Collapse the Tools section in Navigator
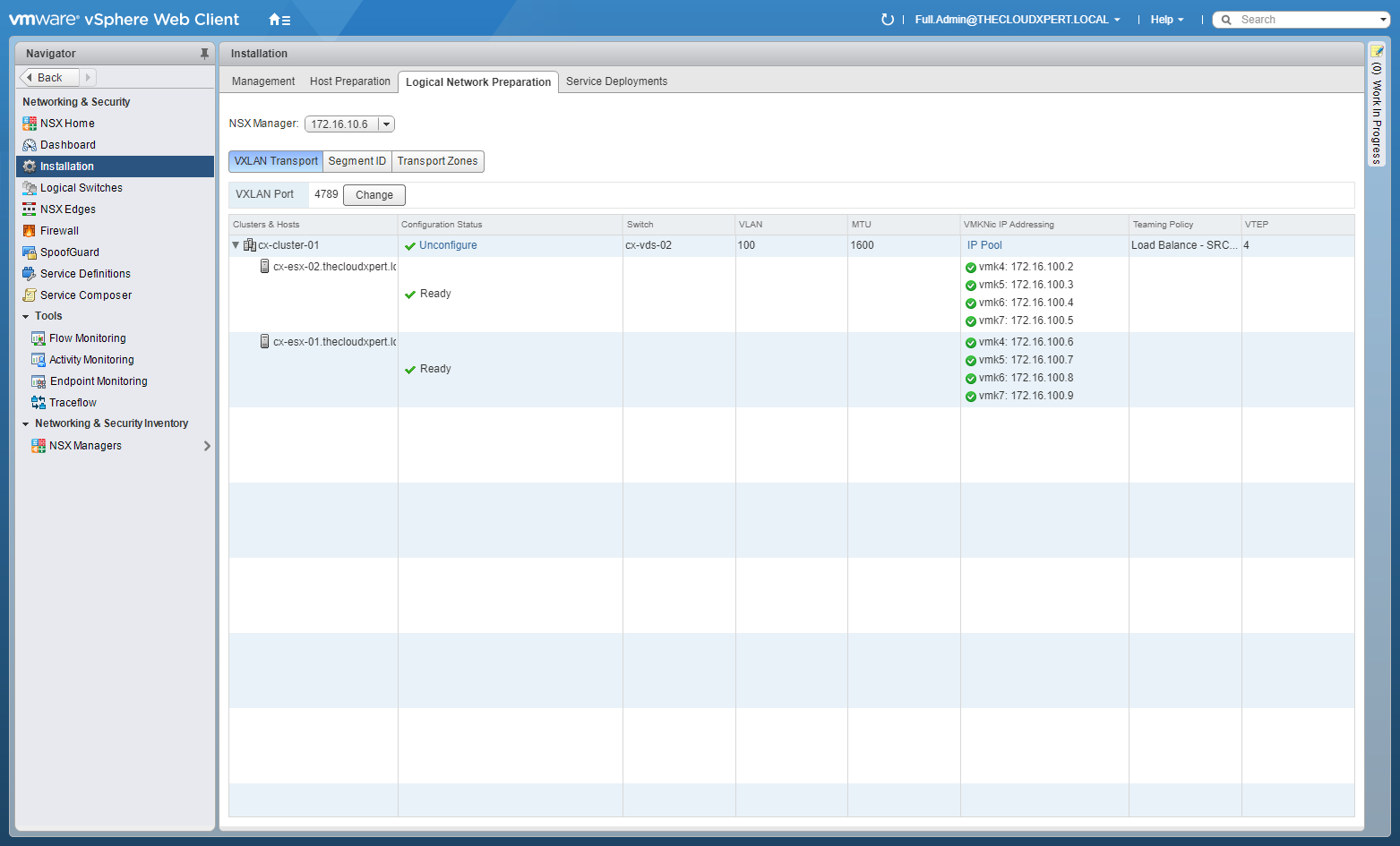 [x=26, y=317]
